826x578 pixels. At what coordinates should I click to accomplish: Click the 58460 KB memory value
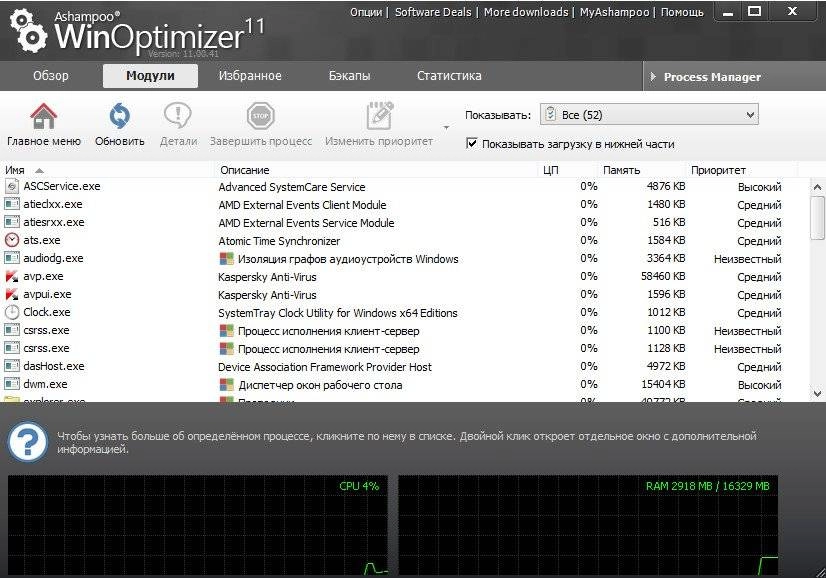[x=663, y=276]
